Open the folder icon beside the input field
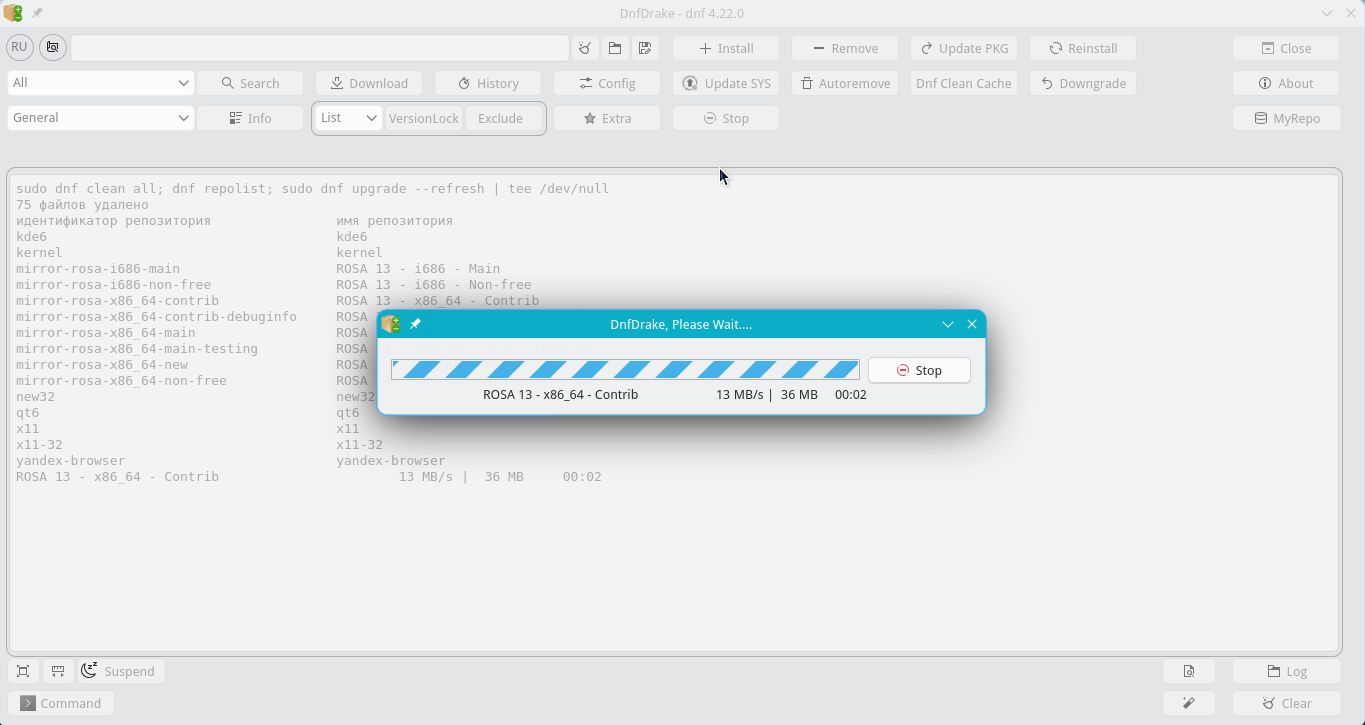Viewport: 1365px width, 725px height. pyautogui.click(x=615, y=48)
